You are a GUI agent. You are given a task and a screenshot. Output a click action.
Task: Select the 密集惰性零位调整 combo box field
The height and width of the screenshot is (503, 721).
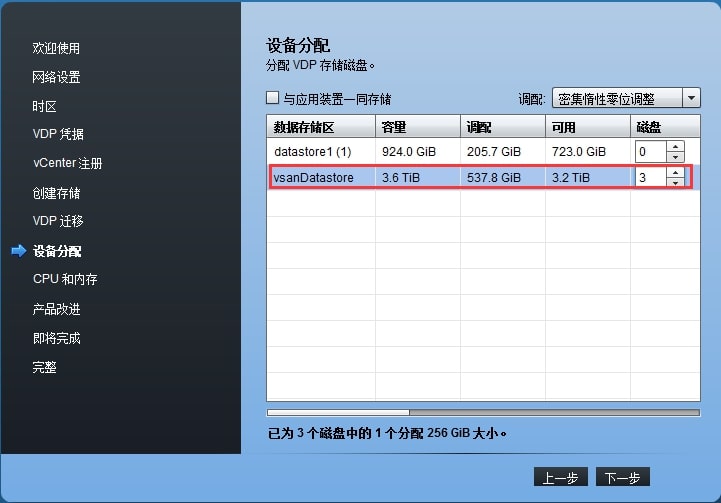(x=618, y=98)
